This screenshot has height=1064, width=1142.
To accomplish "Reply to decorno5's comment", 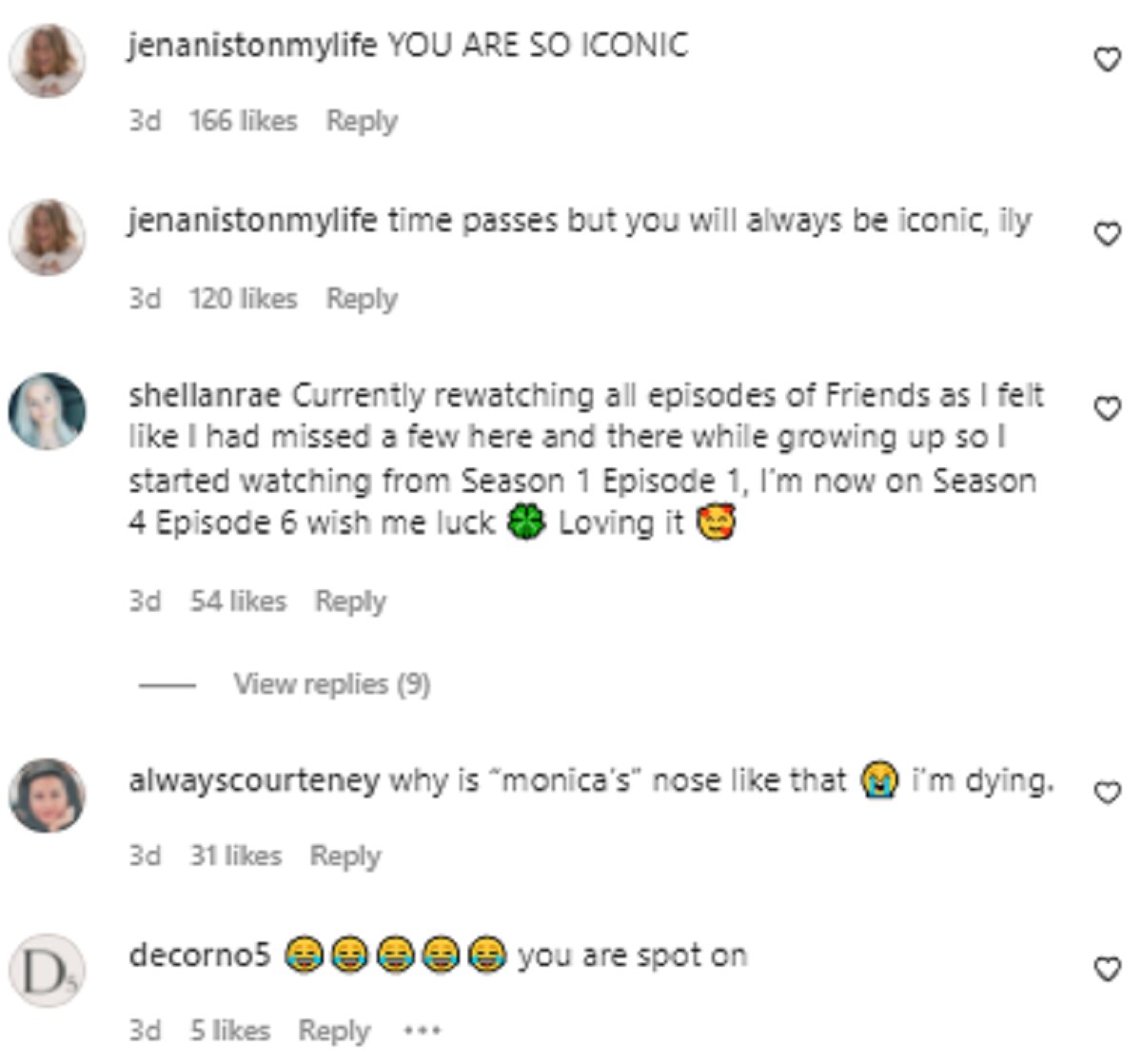I will point(334,1031).
